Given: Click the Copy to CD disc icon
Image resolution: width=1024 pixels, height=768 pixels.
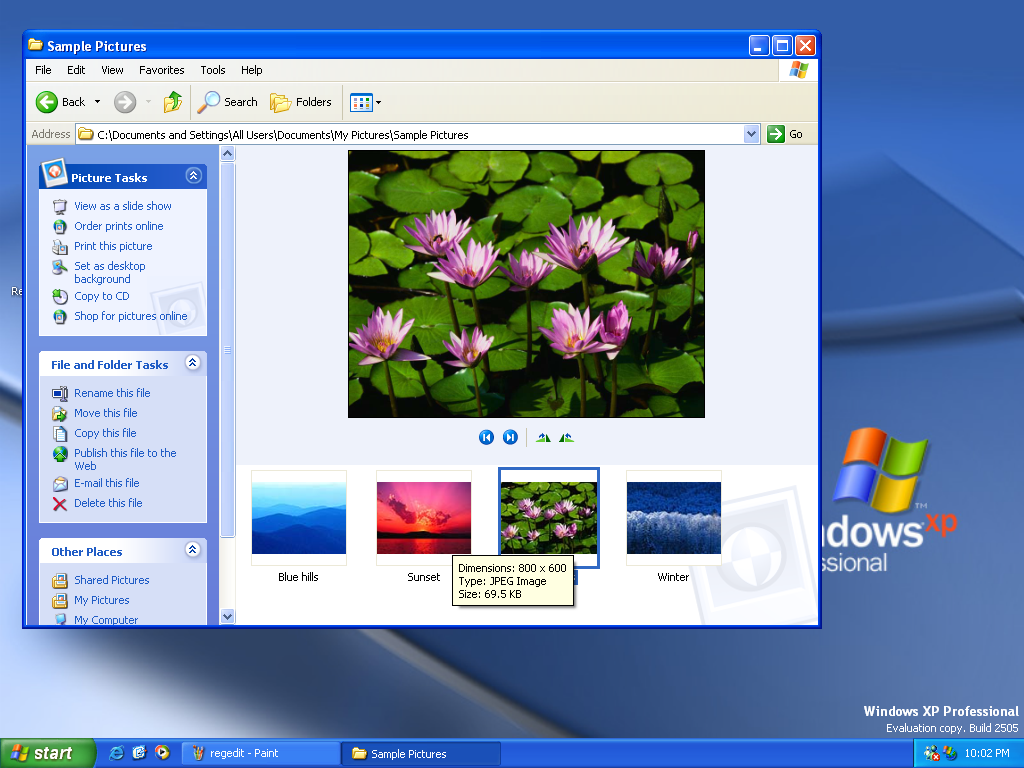Looking at the screenshot, I should (x=60, y=296).
